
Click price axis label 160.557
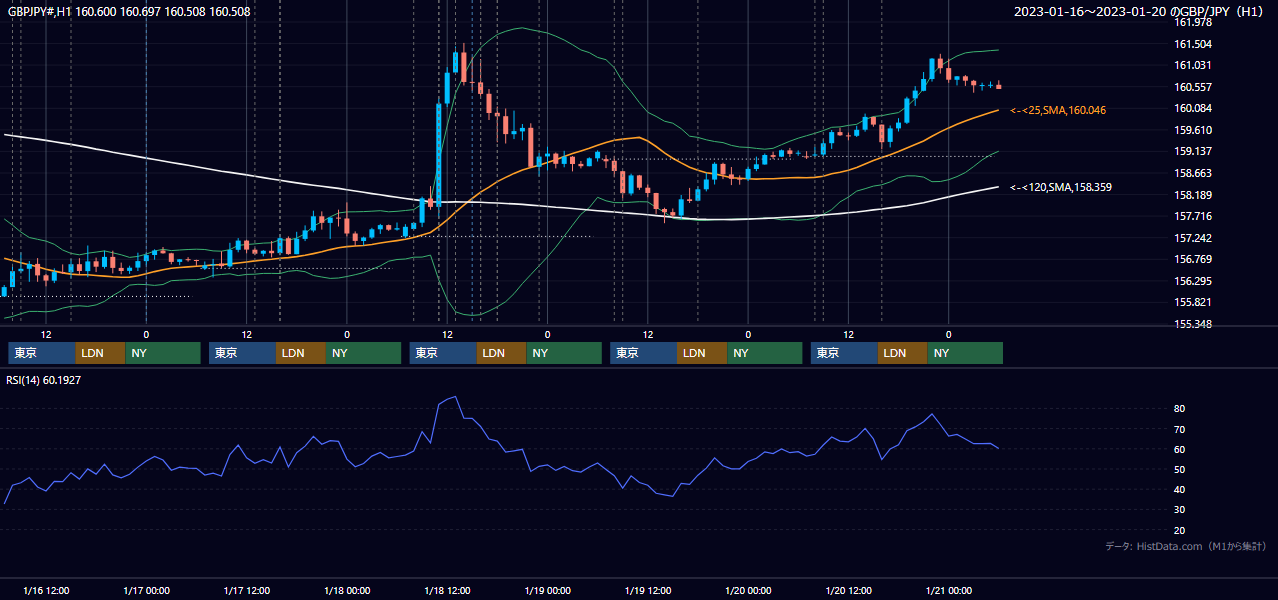pyautogui.click(x=1193, y=87)
